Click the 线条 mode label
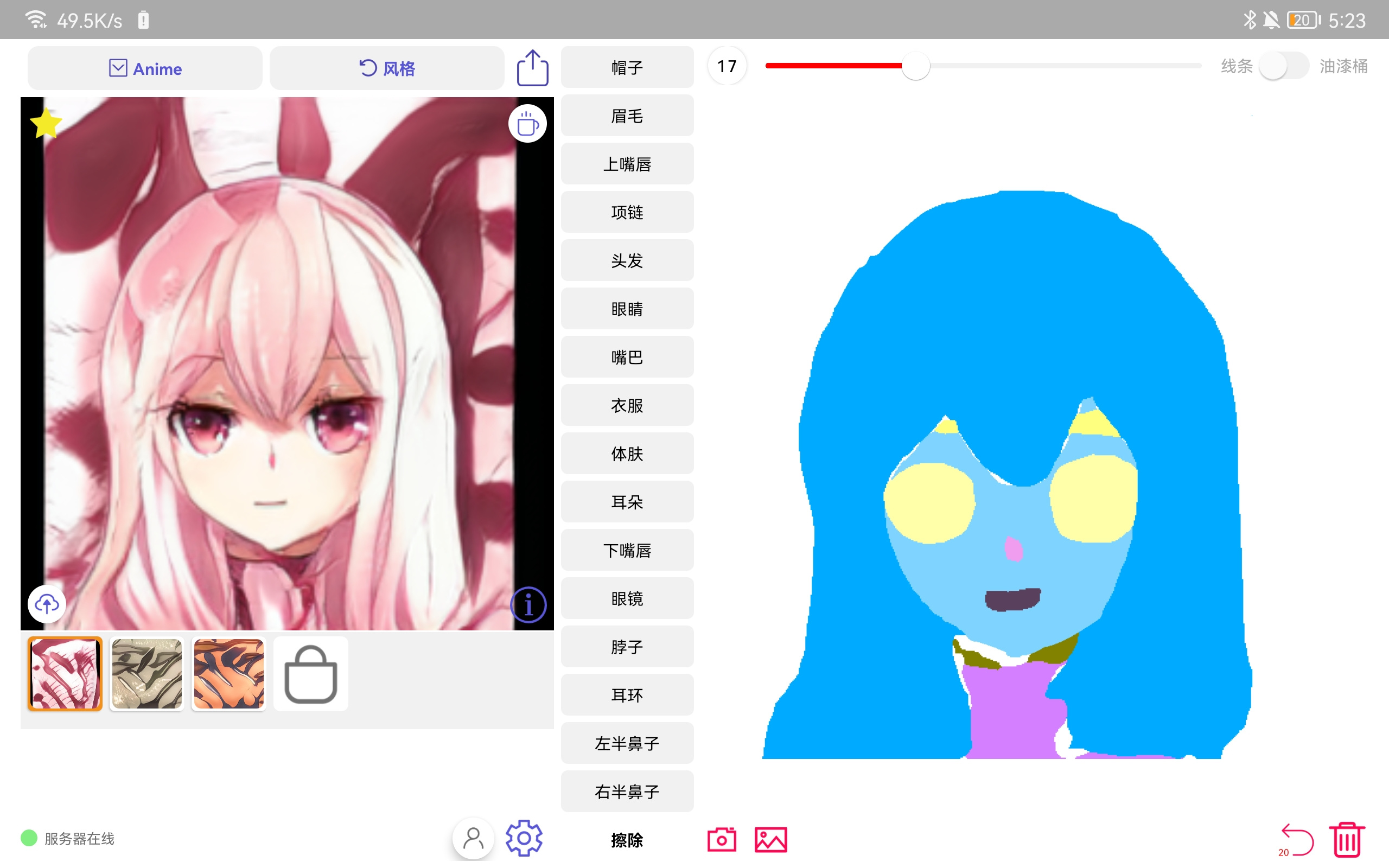 (x=1237, y=66)
